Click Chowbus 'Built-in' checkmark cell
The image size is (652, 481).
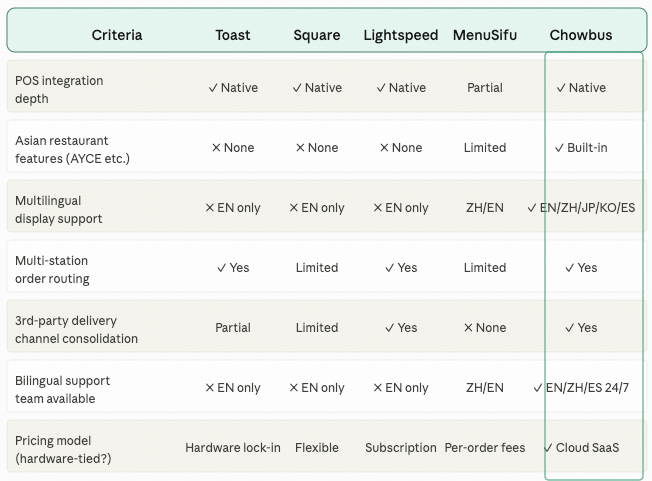click(x=581, y=148)
